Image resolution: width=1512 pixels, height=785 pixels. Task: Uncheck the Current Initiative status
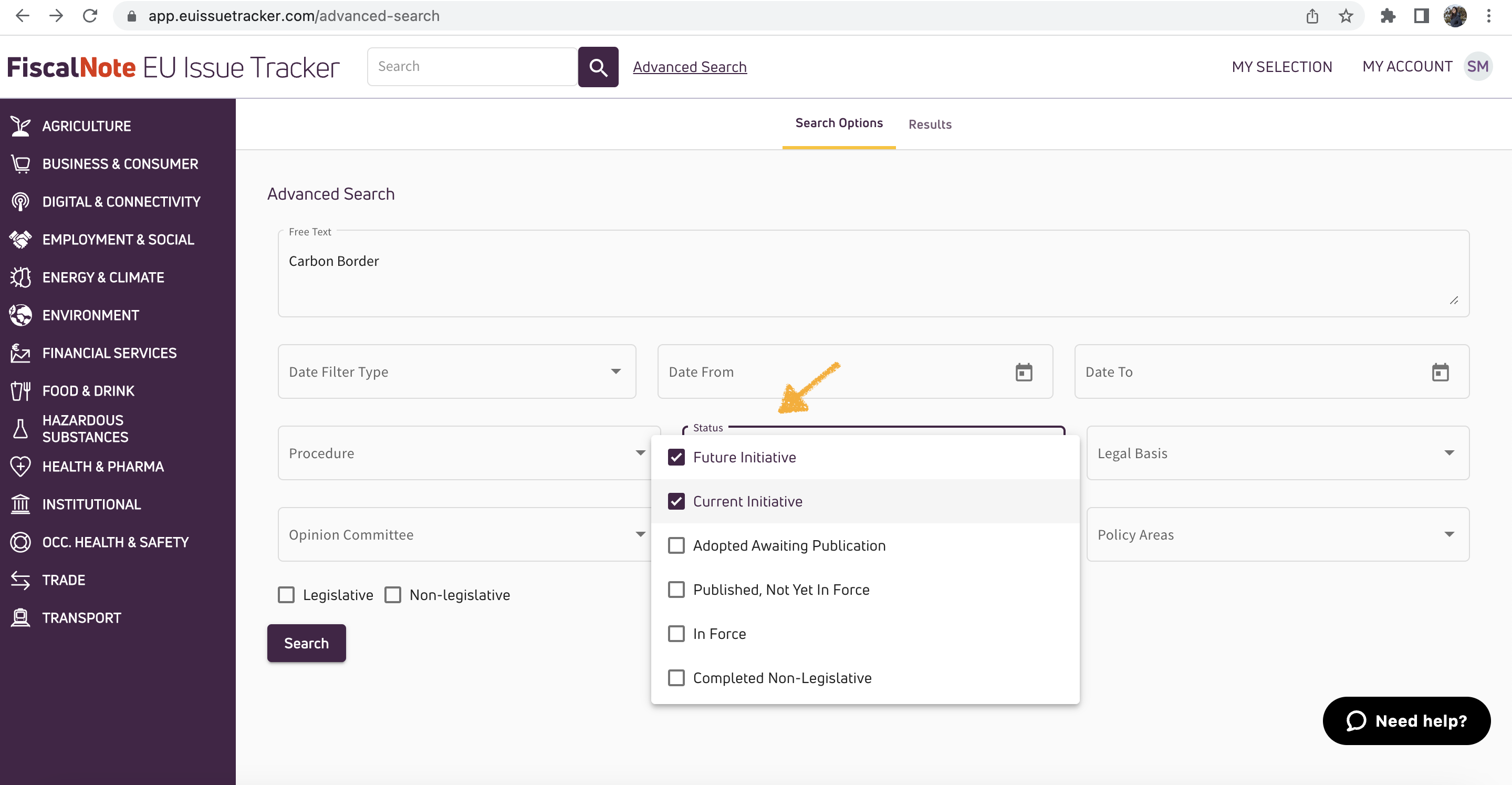pos(676,501)
